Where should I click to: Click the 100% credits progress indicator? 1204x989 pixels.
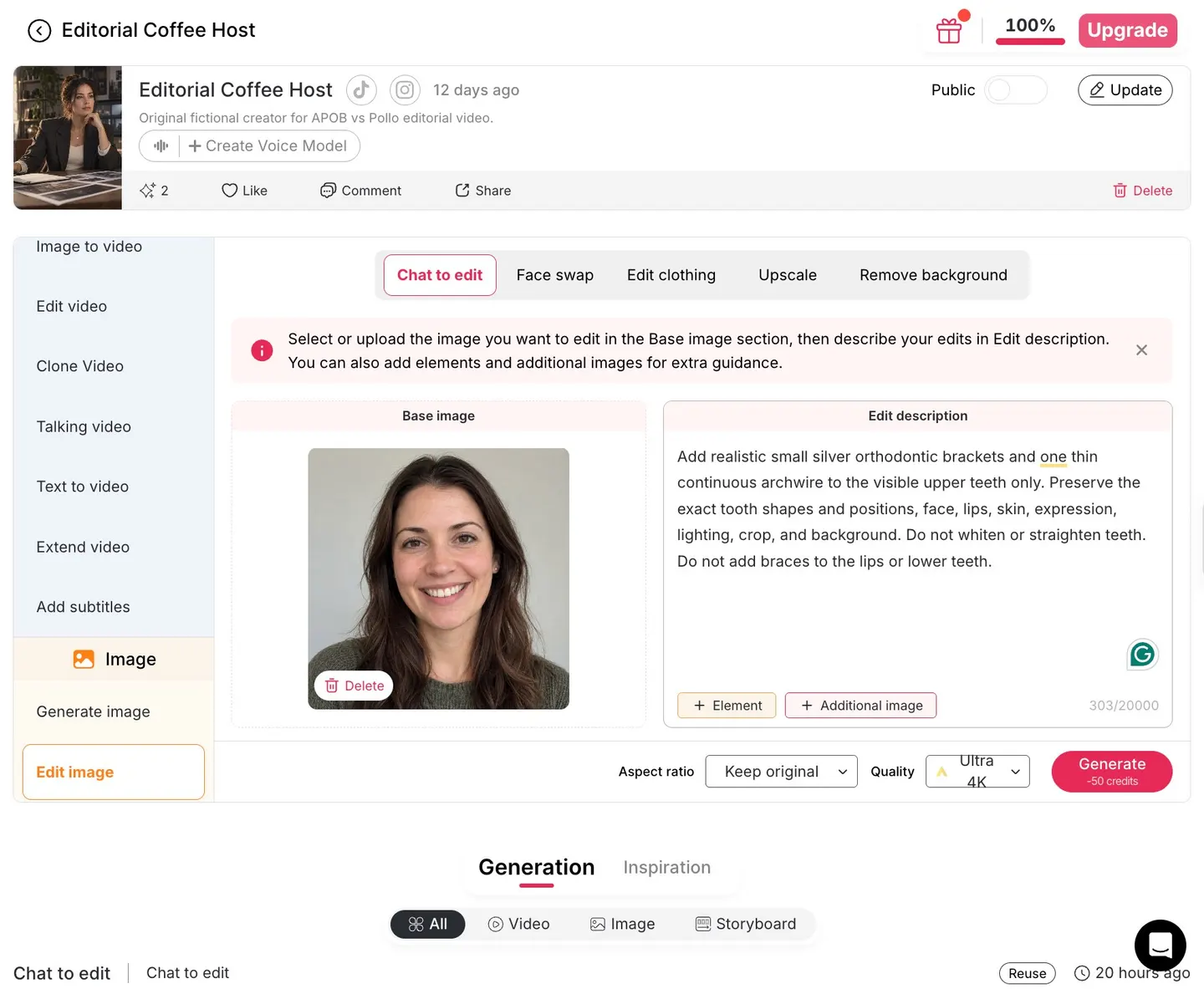click(x=1030, y=29)
